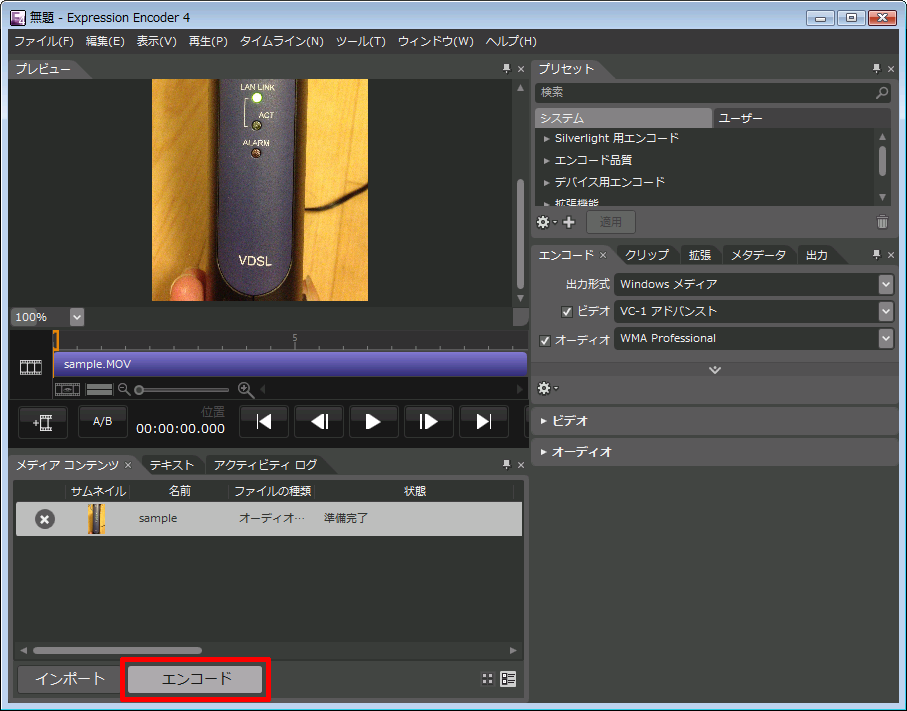Select the ユーザー preset tab
The image size is (907, 711).
pyautogui.click(x=801, y=118)
